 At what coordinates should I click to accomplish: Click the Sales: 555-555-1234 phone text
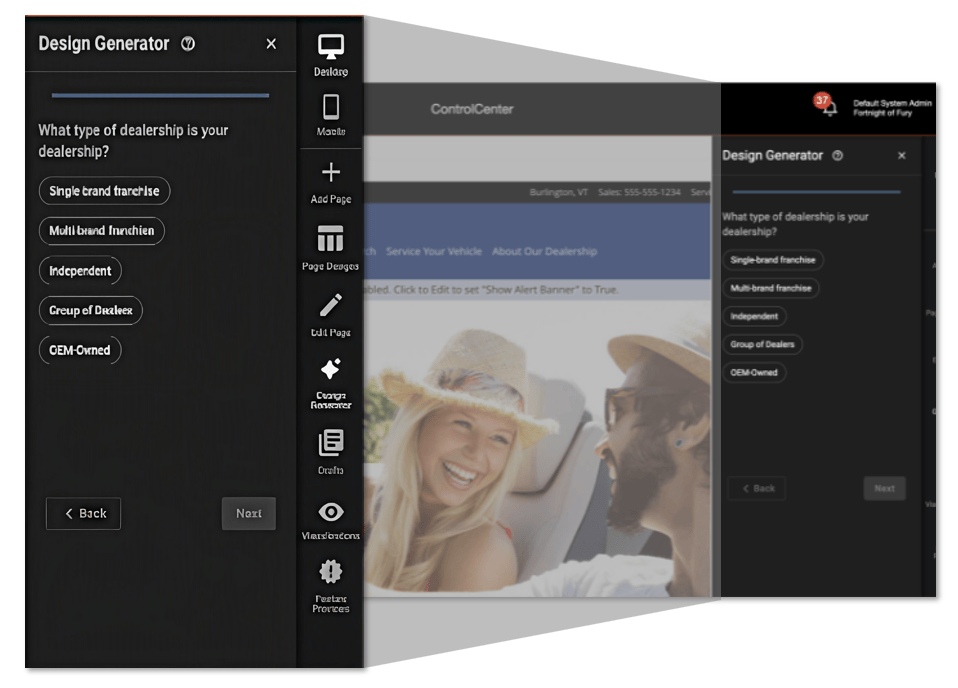(x=639, y=192)
